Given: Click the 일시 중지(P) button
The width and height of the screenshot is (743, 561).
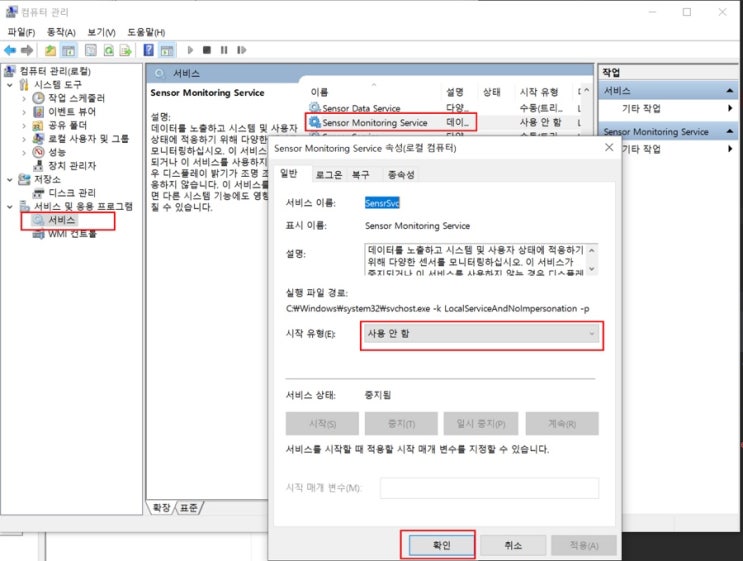Looking at the screenshot, I should [481, 424].
